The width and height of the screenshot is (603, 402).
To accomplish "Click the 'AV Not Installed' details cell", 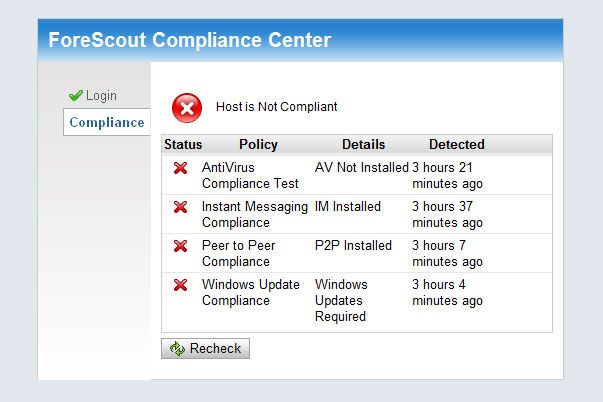I will coord(361,168).
